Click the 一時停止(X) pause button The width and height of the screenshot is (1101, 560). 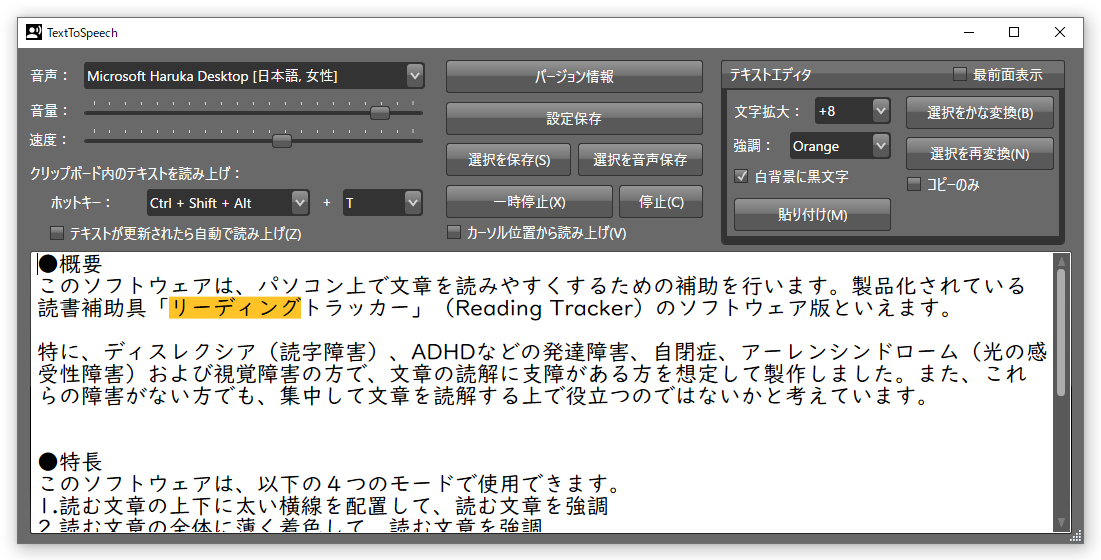pos(529,202)
